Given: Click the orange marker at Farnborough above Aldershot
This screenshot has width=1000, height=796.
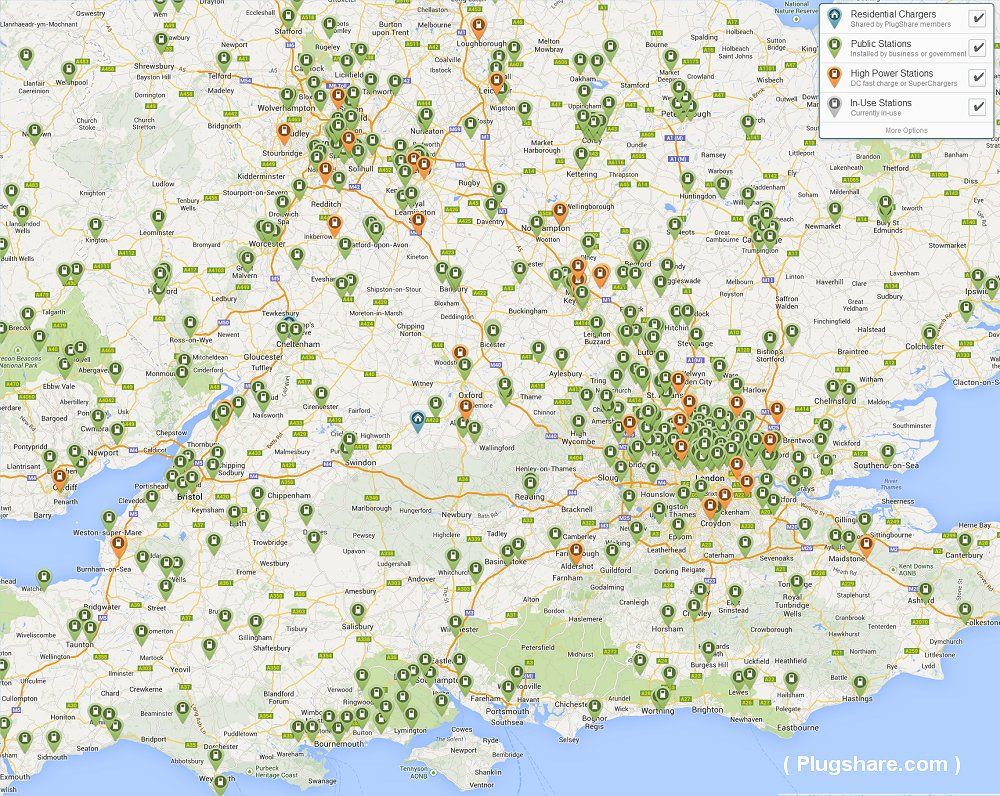Looking at the screenshot, I should (576, 552).
